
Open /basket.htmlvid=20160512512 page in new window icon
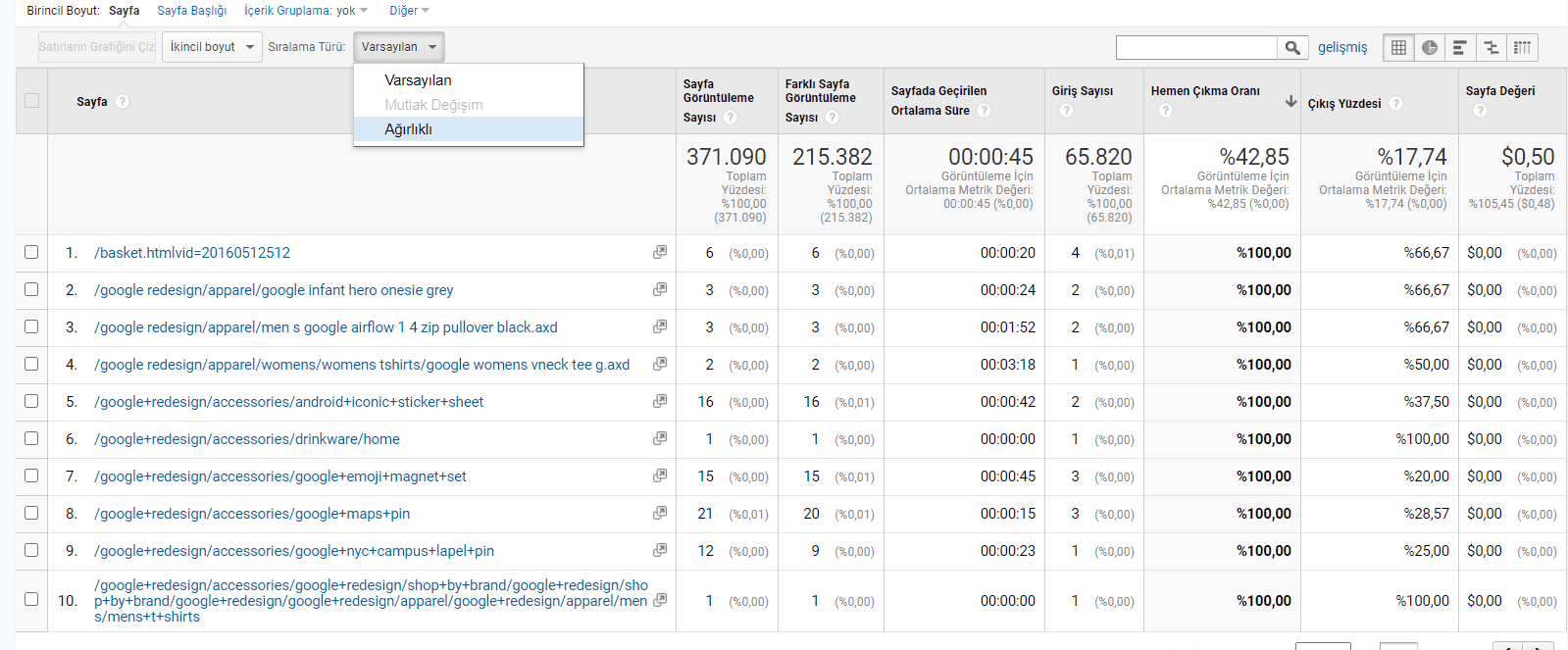point(660,252)
